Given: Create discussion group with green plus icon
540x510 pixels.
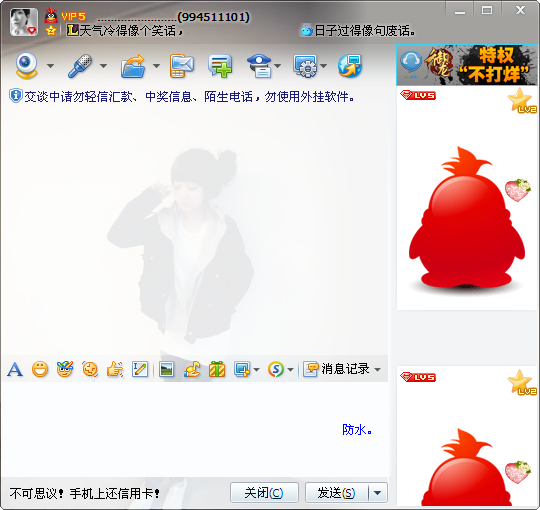Looking at the screenshot, I should [220, 65].
